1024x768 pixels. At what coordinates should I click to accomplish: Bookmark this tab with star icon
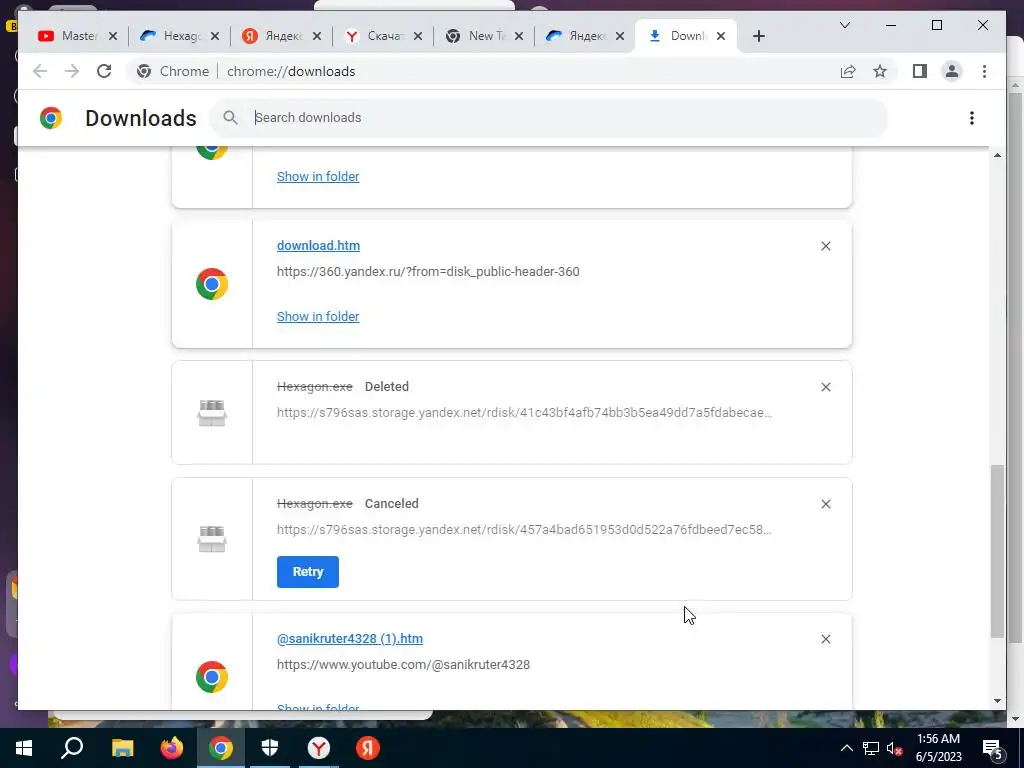click(880, 71)
